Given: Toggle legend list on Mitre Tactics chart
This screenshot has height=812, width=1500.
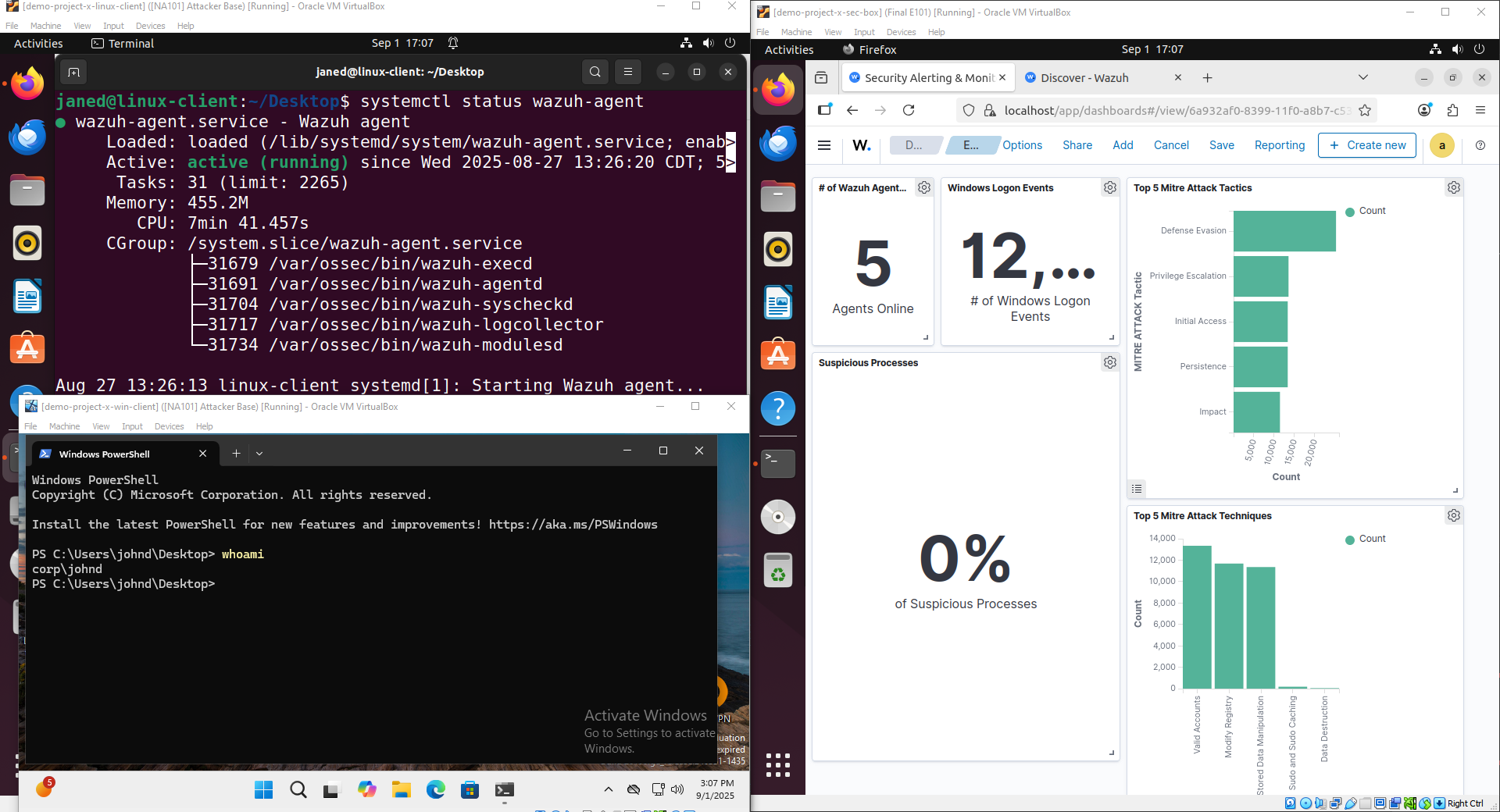Looking at the screenshot, I should [1137, 489].
